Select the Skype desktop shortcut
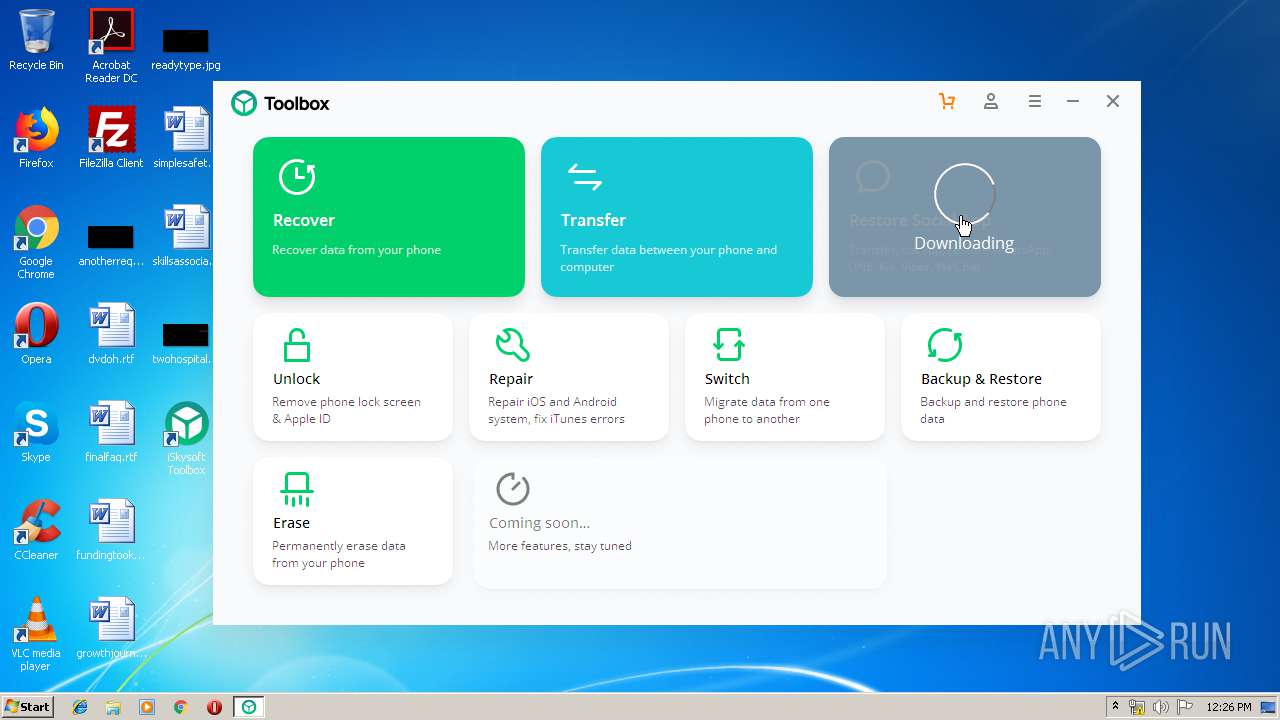The width and height of the screenshot is (1280, 720). [36, 432]
